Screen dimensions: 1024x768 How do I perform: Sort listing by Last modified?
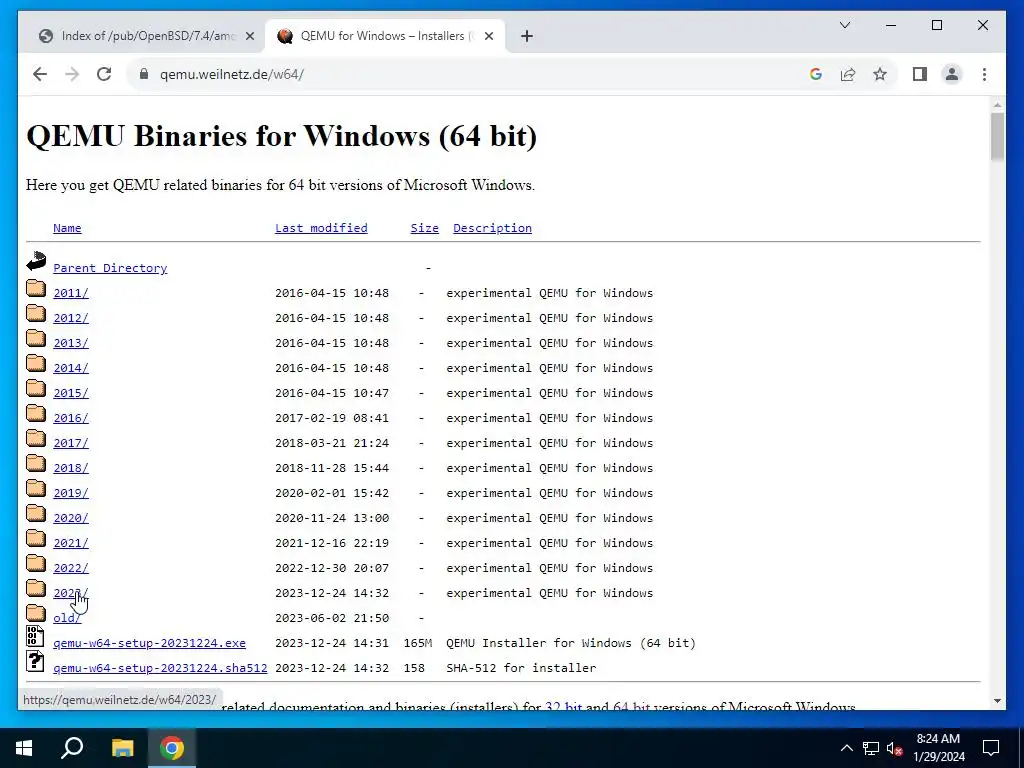coord(321,228)
